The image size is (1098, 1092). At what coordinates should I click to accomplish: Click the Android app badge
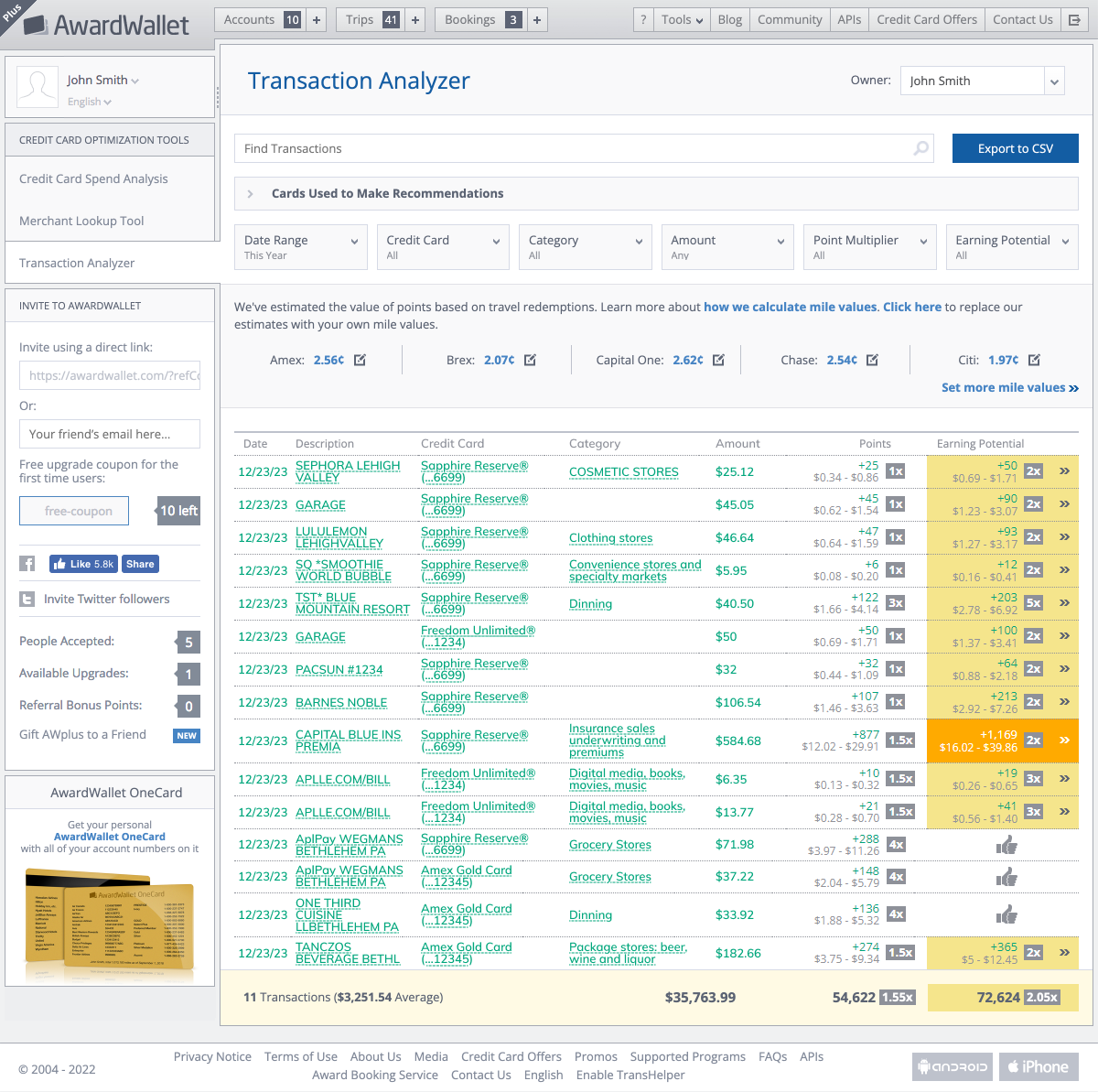tap(953, 1066)
